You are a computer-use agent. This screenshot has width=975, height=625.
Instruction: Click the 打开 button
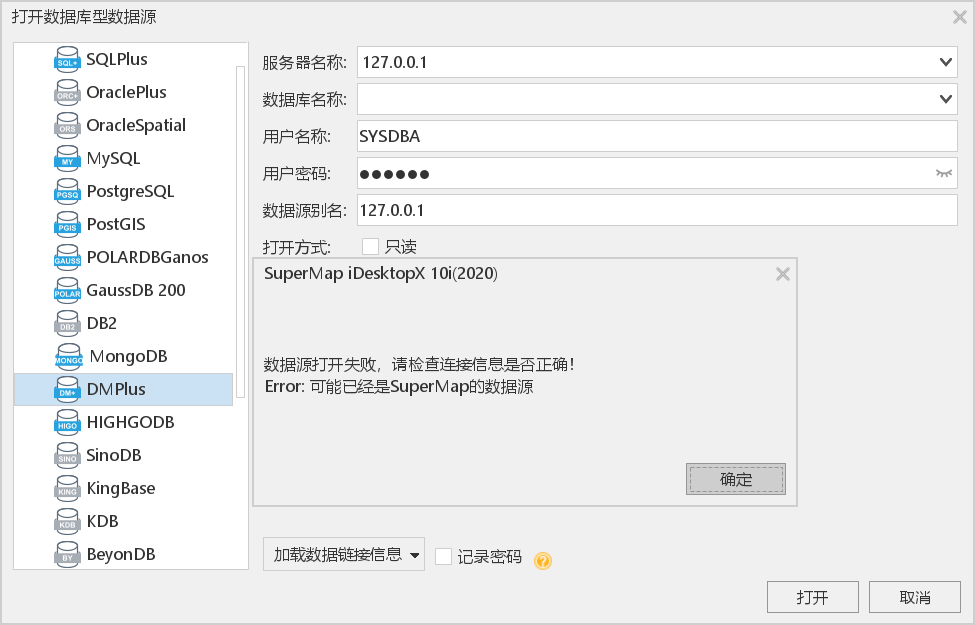[813, 597]
